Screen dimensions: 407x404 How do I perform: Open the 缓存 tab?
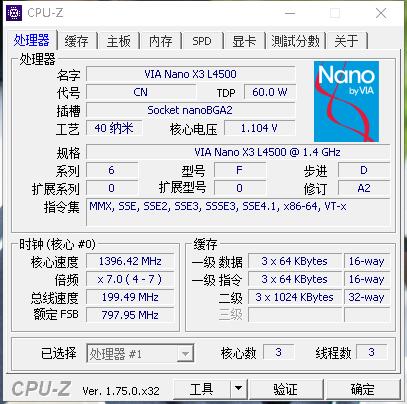(77, 41)
